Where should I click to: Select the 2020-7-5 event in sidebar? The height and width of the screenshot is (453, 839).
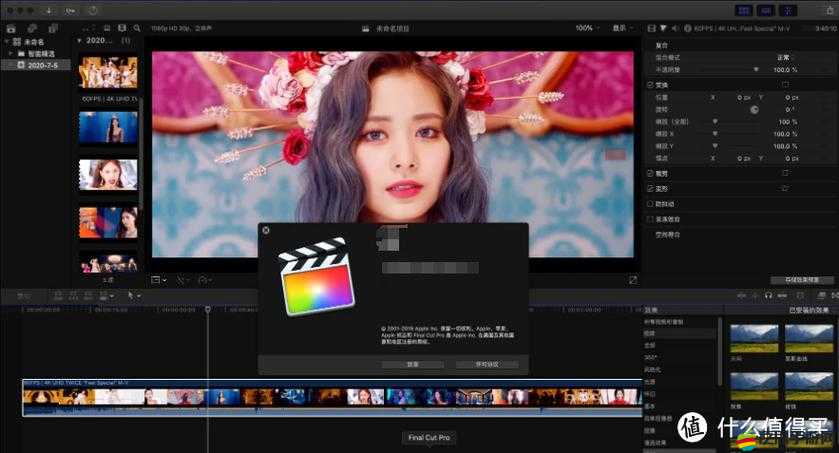(x=42, y=64)
